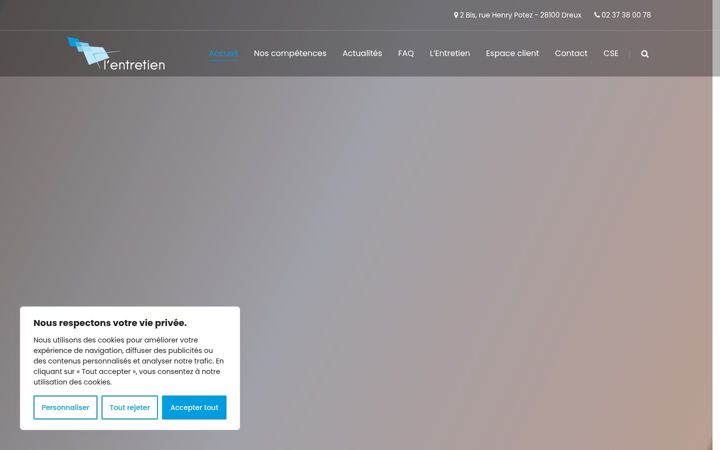
Task: Click the Personnaliser cookie button
Action: tap(65, 407)
